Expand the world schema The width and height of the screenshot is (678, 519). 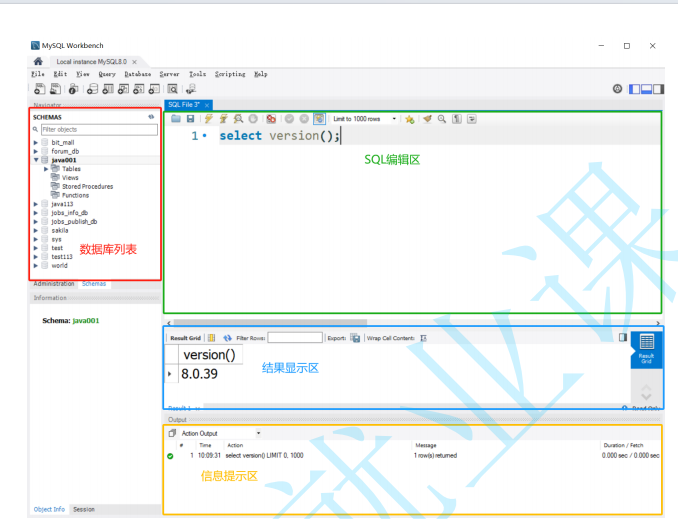point(36,266)
